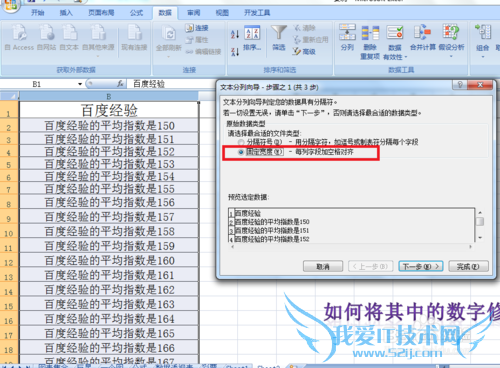Click cell with 百度经验的平均指数是155
The image size is (500, 368).
(x=109, y=189)
